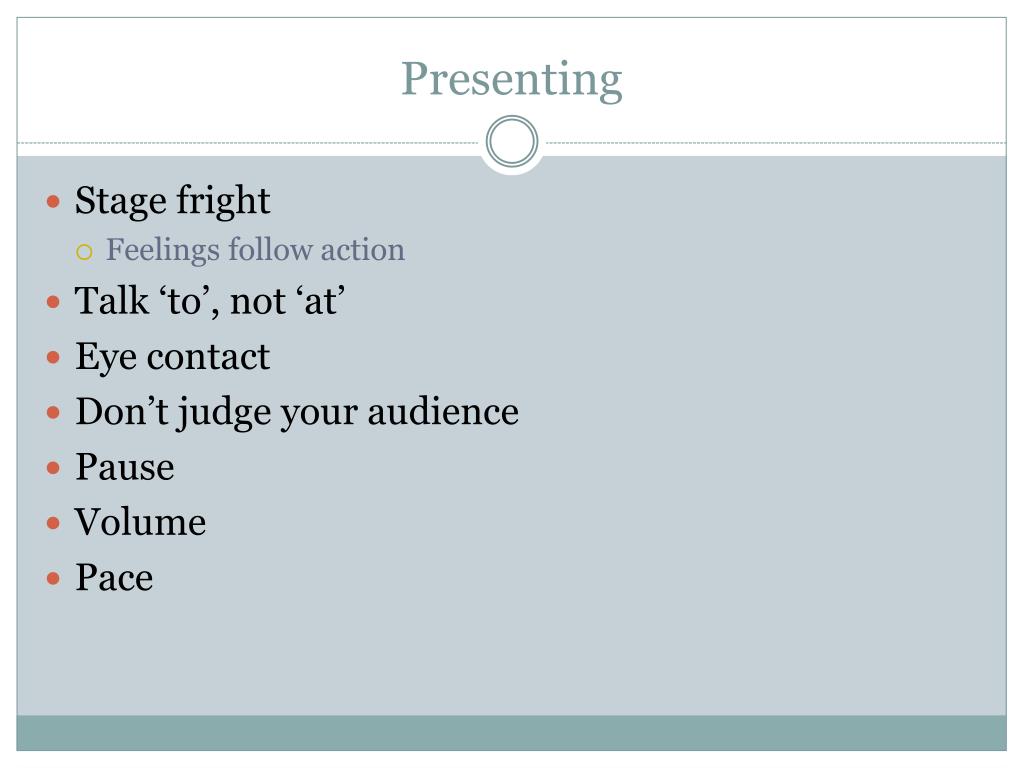The width and height of the screenshot is (1024, 768).
Task: Click the orange bullet beside Stage fright
Action: point(54,201)
